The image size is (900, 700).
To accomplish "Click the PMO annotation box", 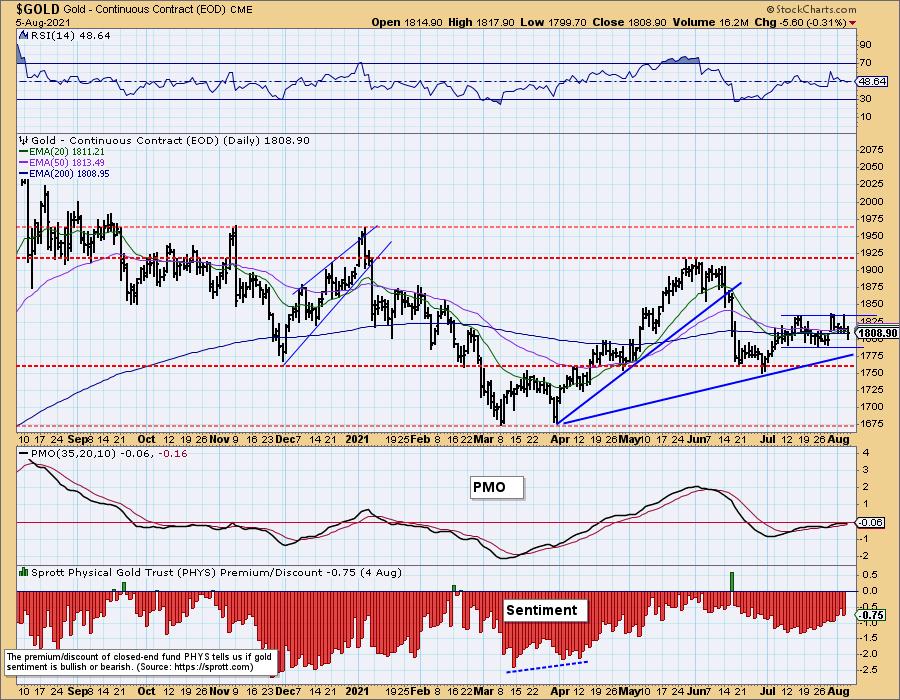I will coord(496,488).
